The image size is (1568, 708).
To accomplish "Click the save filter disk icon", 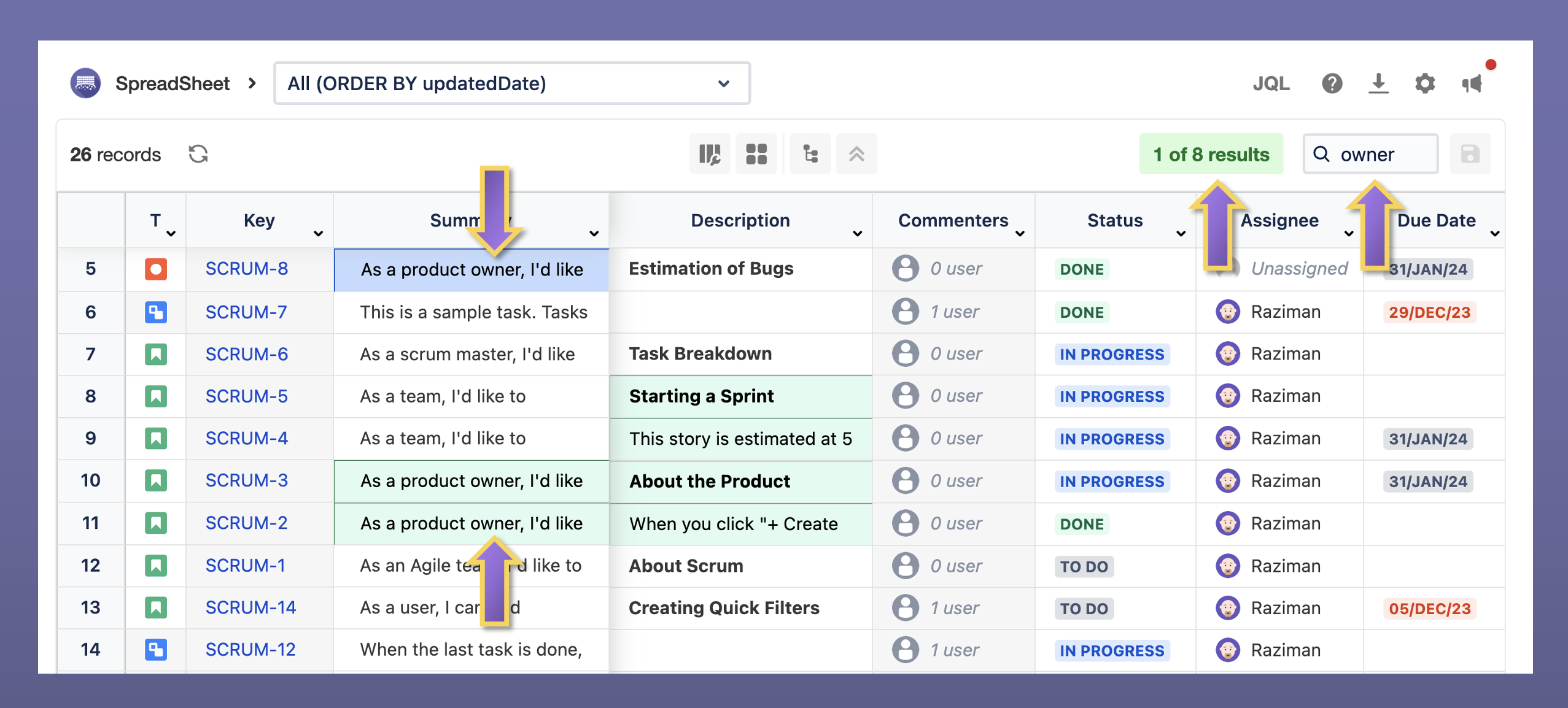I will point(1470,154).
